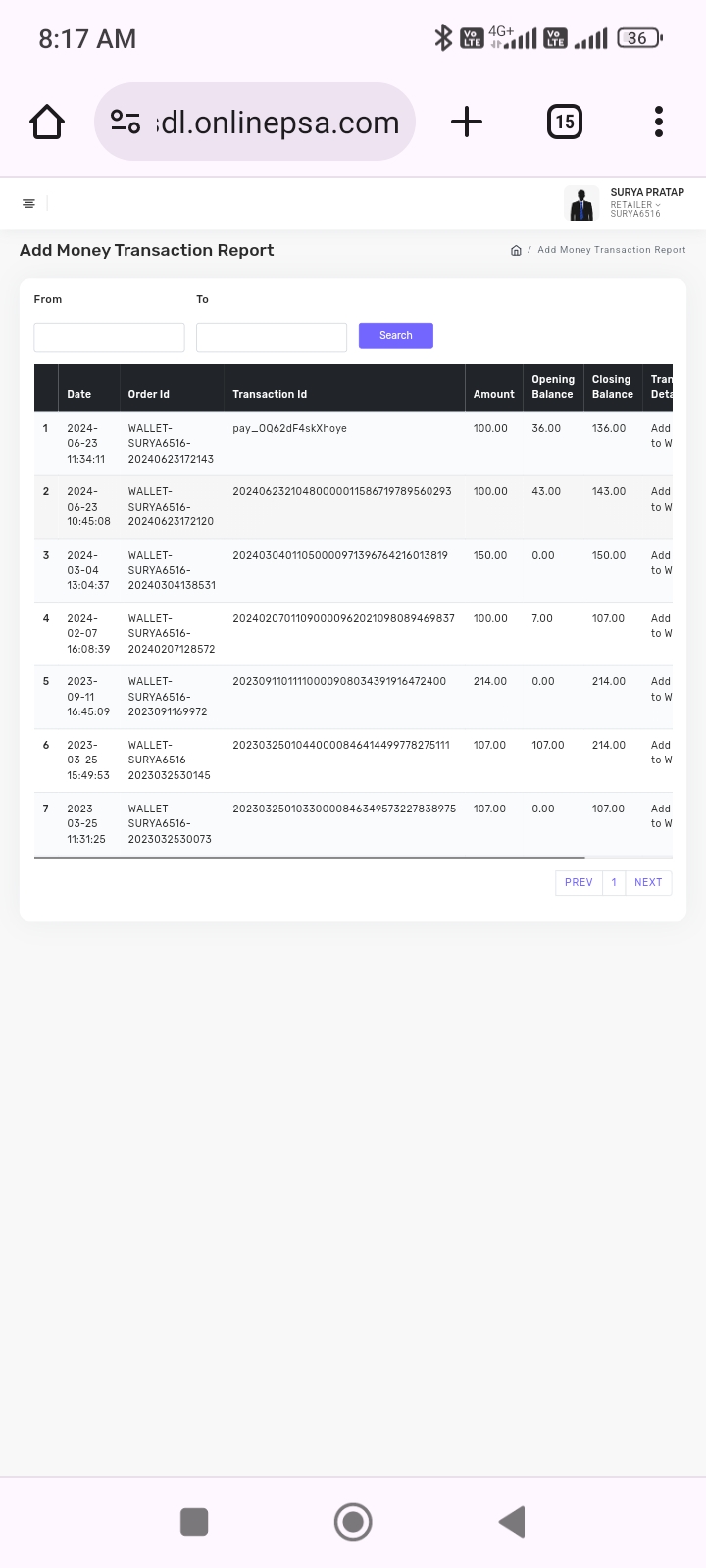This screenshot has height=1568, width=706.
Task: Expand the Retailer account dropdown
Action: pos(635,205)
